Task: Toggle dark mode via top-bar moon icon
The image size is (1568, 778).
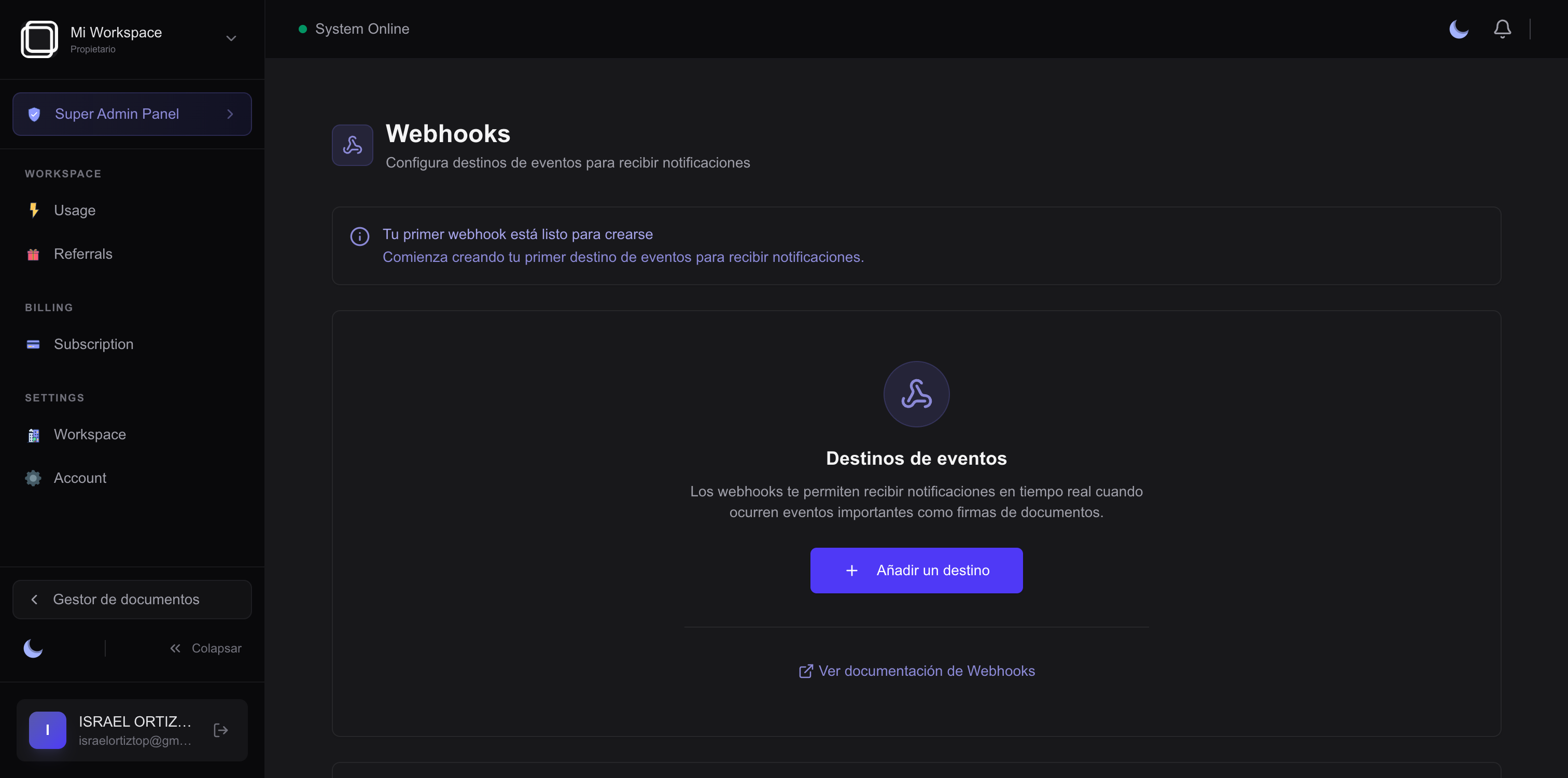Action: coord(1459,29)
